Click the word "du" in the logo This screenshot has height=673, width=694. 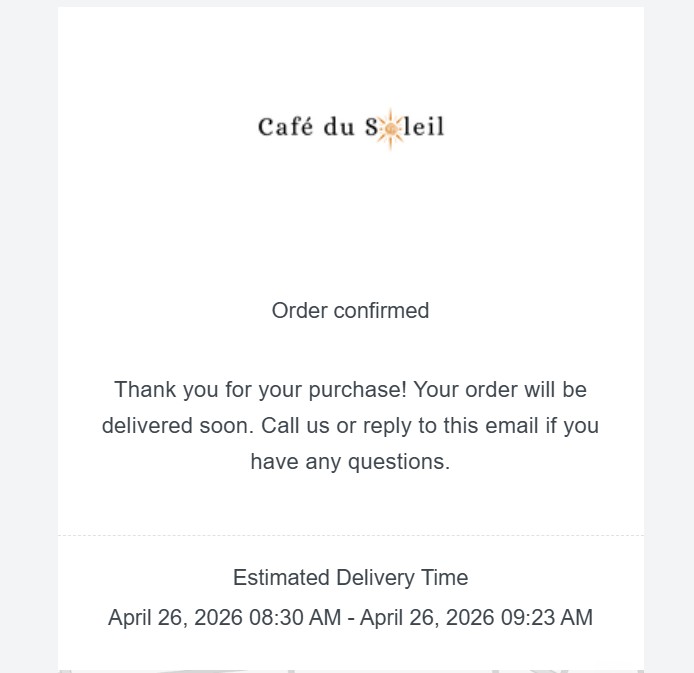click(x=333, y=127)
